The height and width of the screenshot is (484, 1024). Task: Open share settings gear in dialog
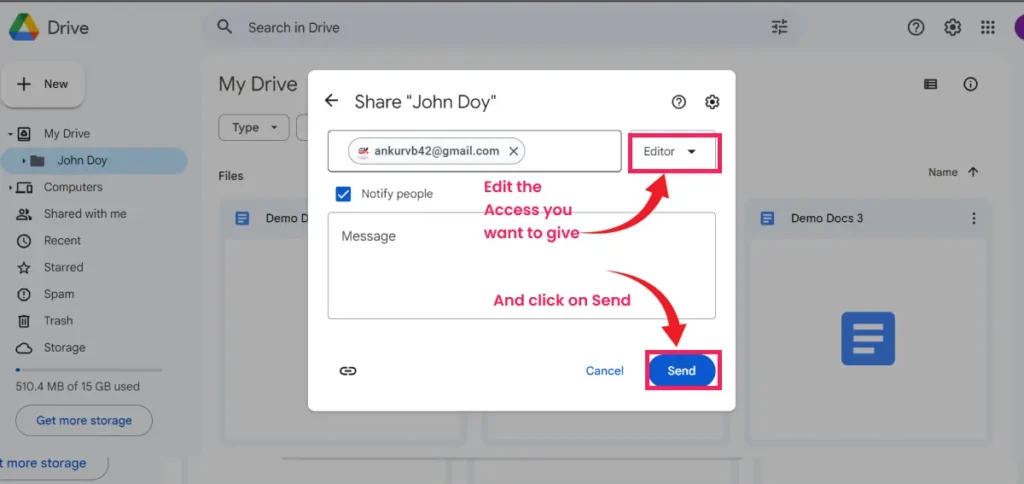pos(712,102)
